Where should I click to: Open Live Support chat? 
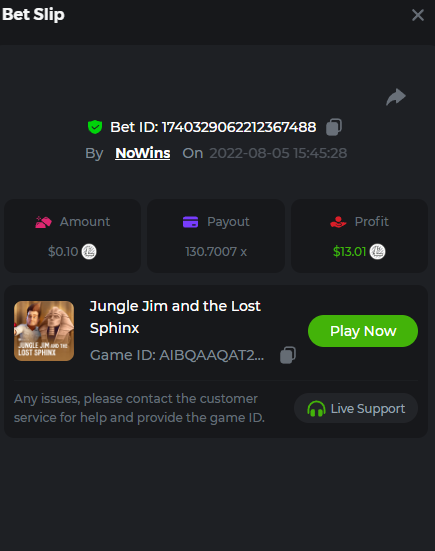[356, 408]
